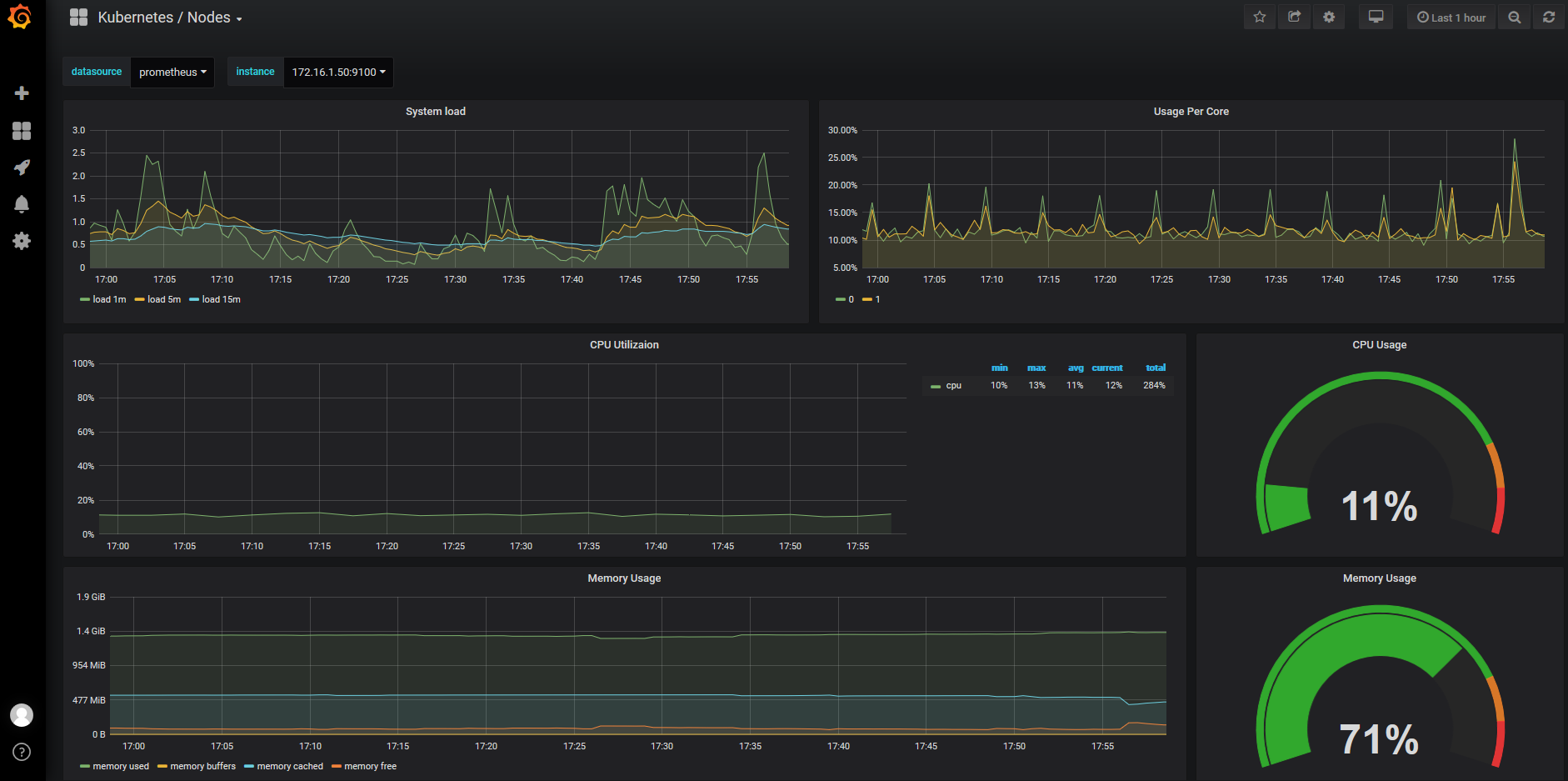The width and height of the screenshot is (1568, 781).
Task: Open the prometheus datasource dropdown
Action: click(x=172, y=73)
